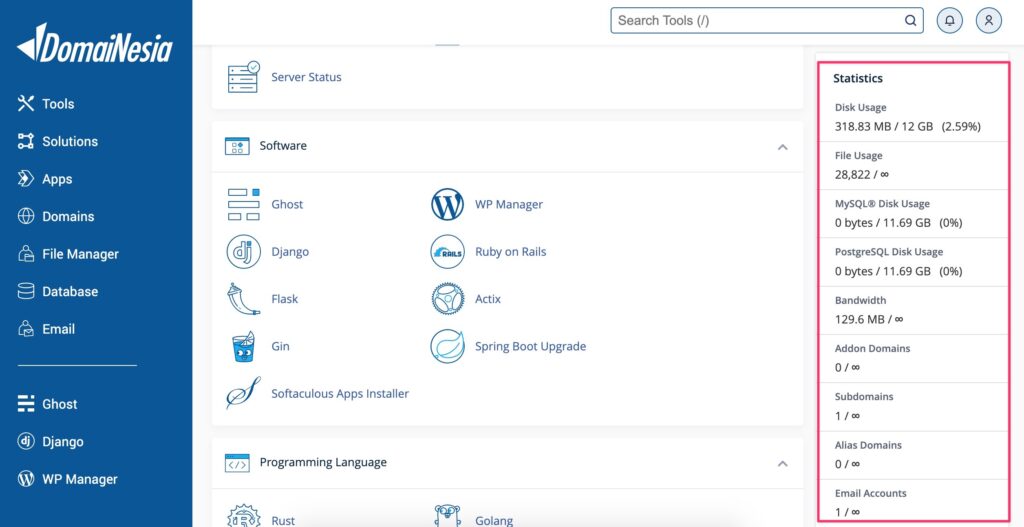Open Softaculous Apps Installer link
Viewport: 1024px width, 527px height.
(340, 394)
